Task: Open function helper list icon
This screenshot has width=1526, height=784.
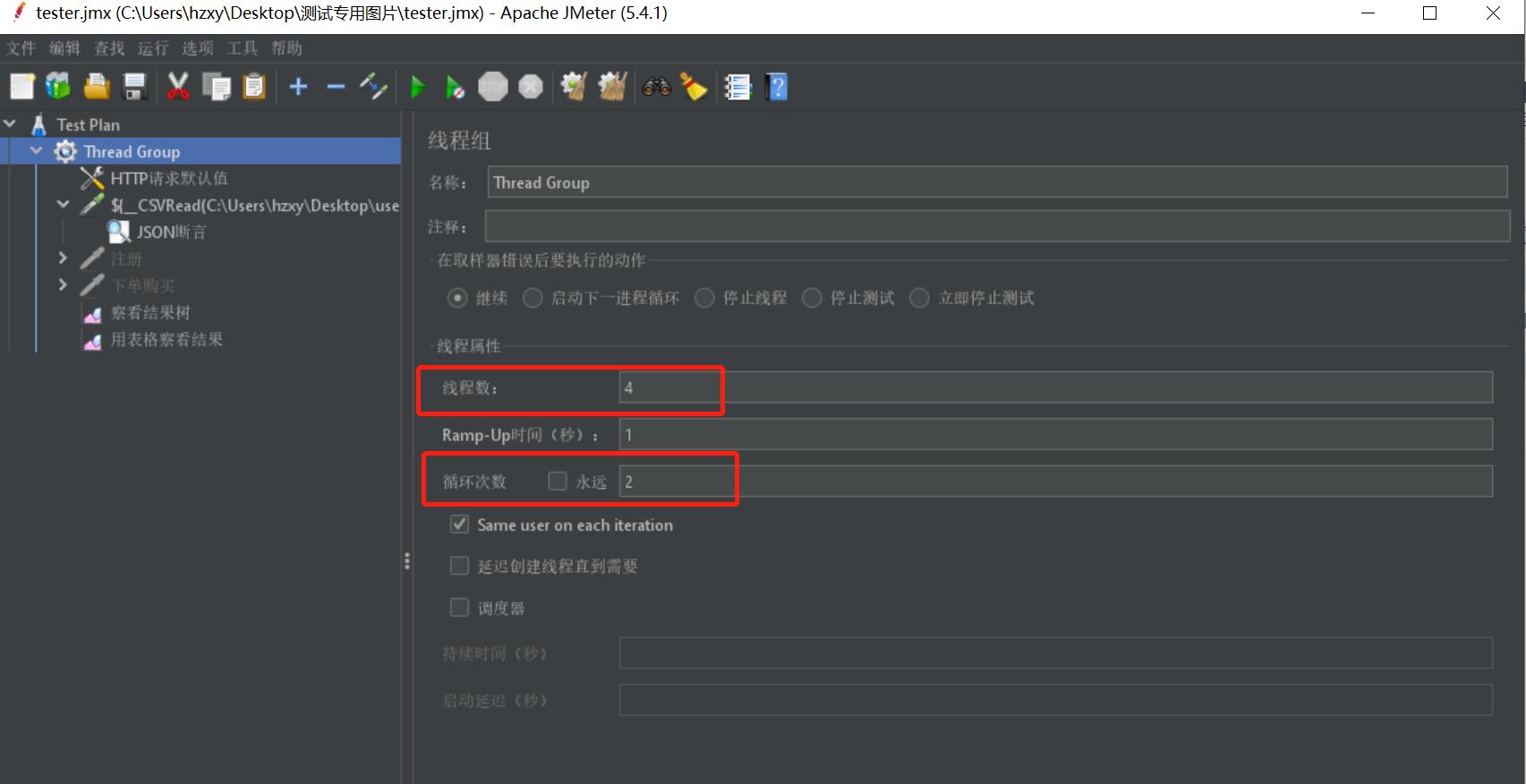Action: click(737, 87)
